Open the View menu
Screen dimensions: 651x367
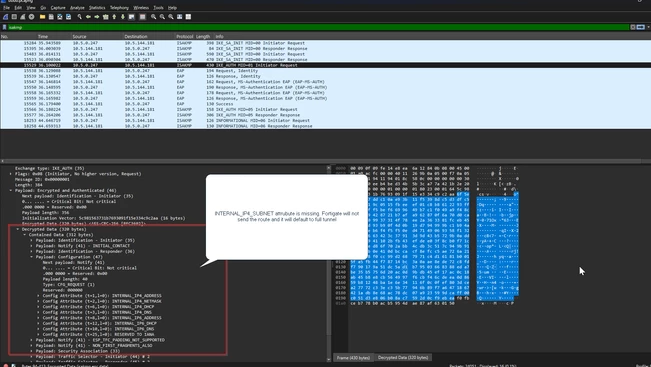(x=31, y=7)
